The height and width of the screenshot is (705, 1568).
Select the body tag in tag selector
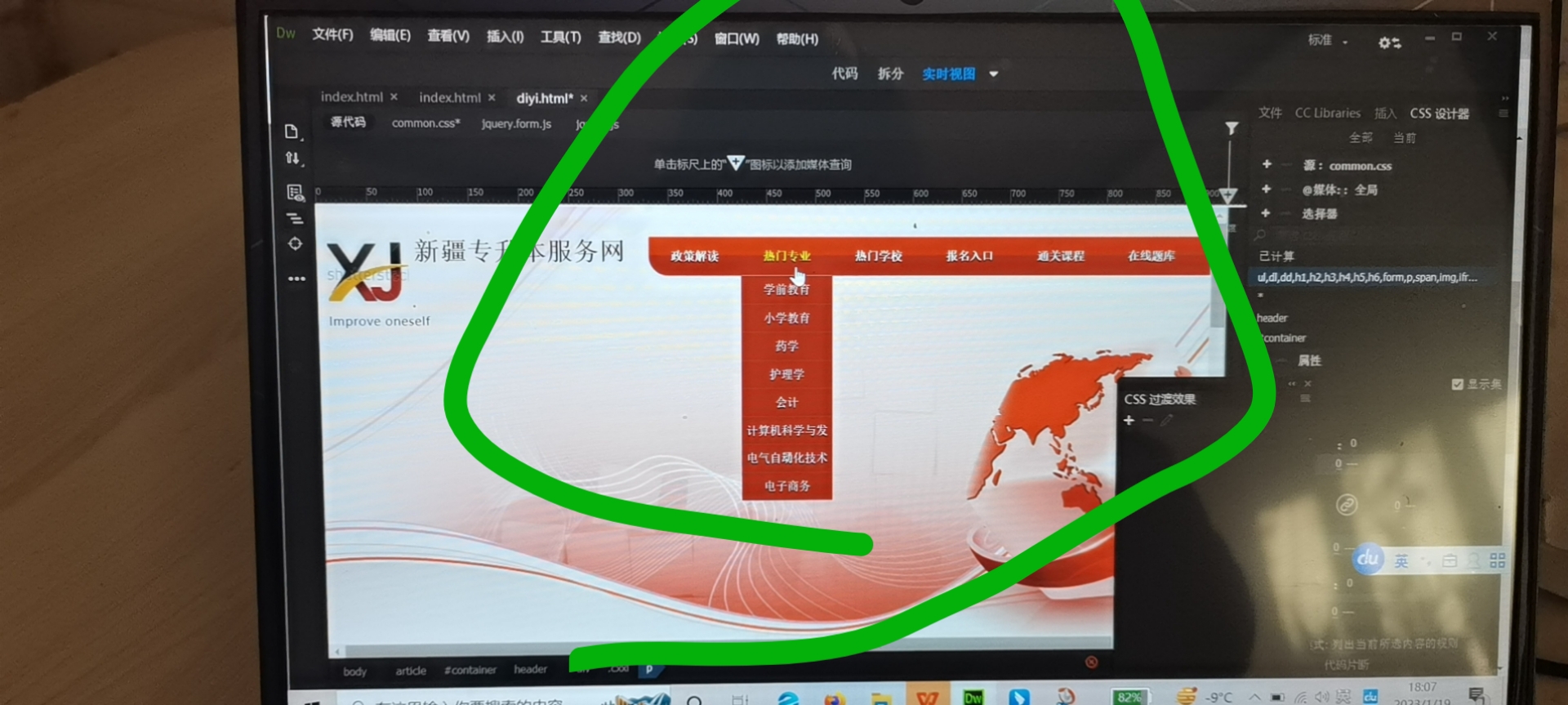click(x=354, y=672)
